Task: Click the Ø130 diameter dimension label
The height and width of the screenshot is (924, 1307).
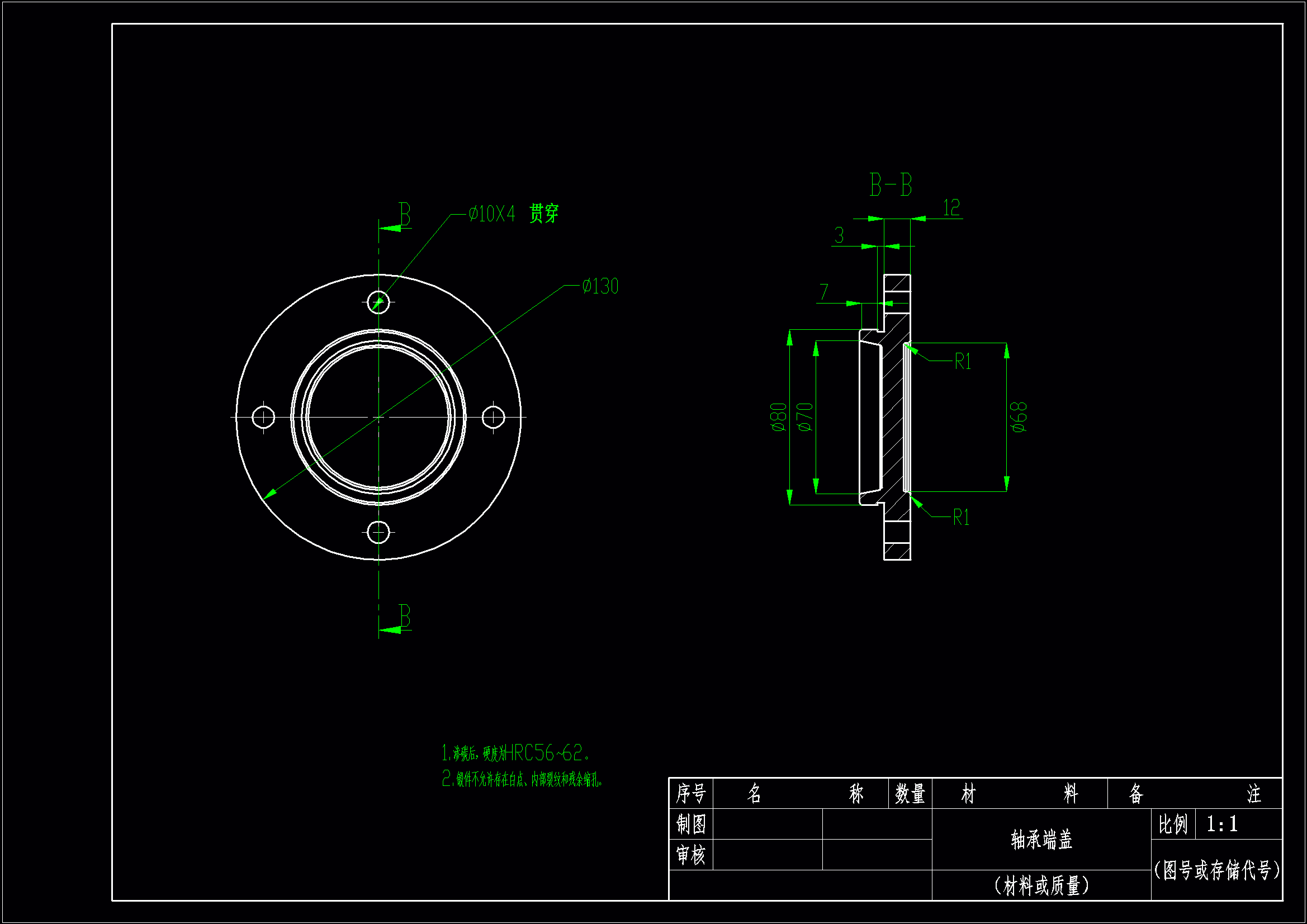Action: pos(600,286)
